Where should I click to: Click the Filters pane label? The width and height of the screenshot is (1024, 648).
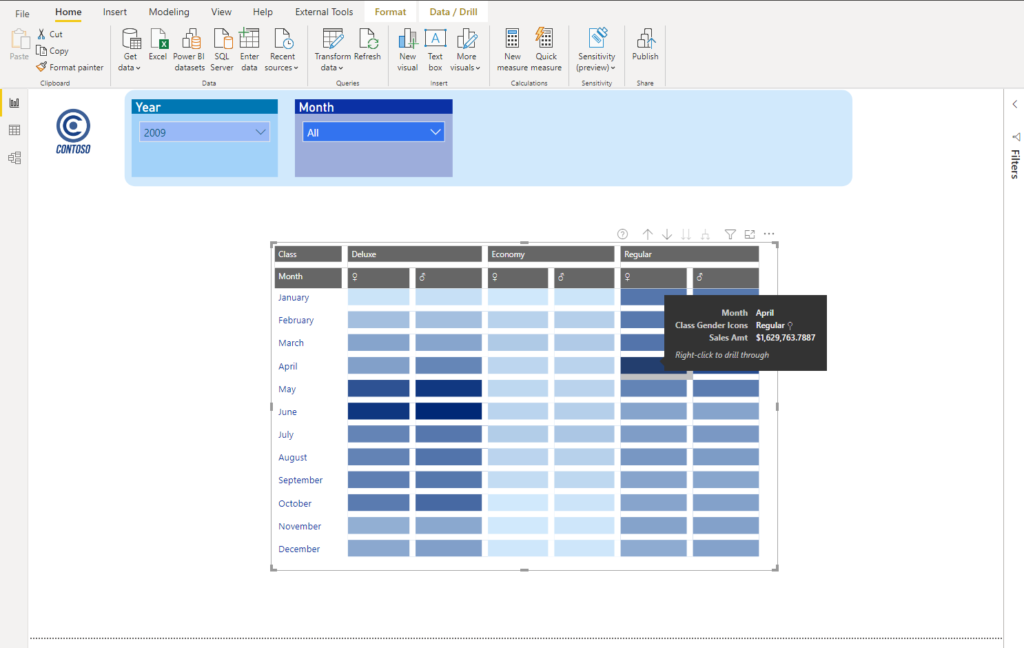coord(1015,164)
